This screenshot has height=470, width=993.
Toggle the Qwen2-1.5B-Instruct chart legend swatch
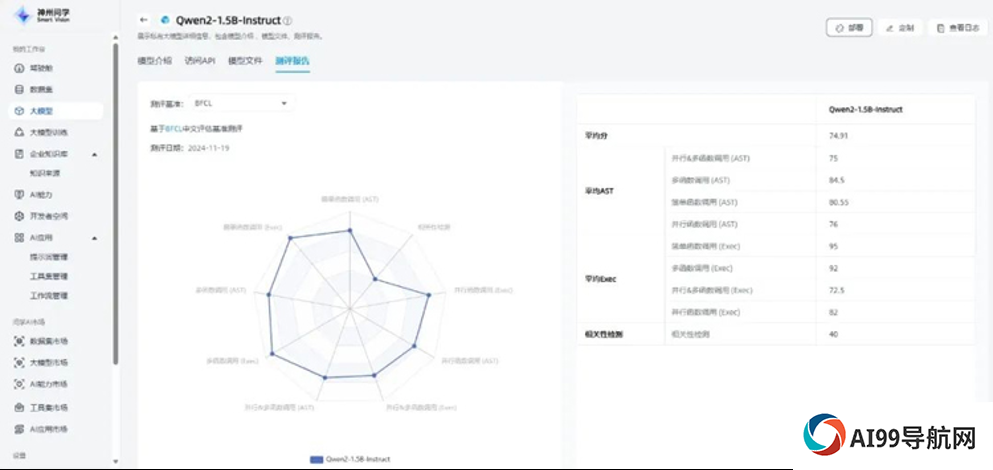[x=317, y=459]
